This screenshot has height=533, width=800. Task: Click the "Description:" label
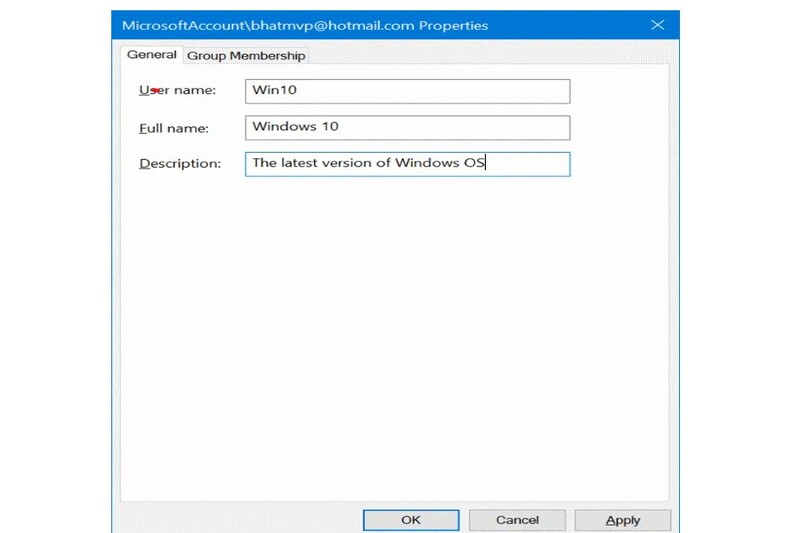click(x=180, y=164)
